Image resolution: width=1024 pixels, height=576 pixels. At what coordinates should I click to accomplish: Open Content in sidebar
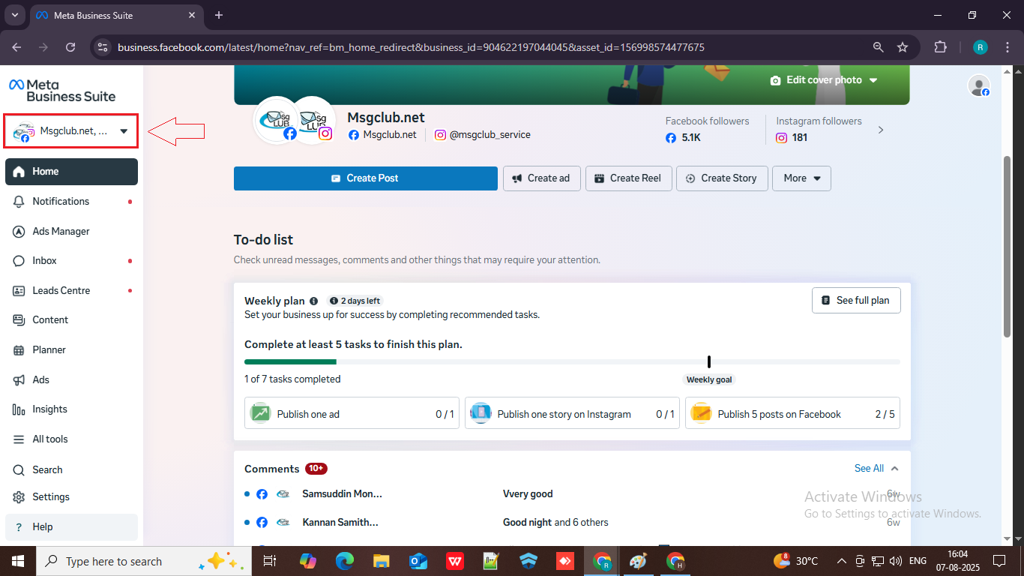pos(71,320)
